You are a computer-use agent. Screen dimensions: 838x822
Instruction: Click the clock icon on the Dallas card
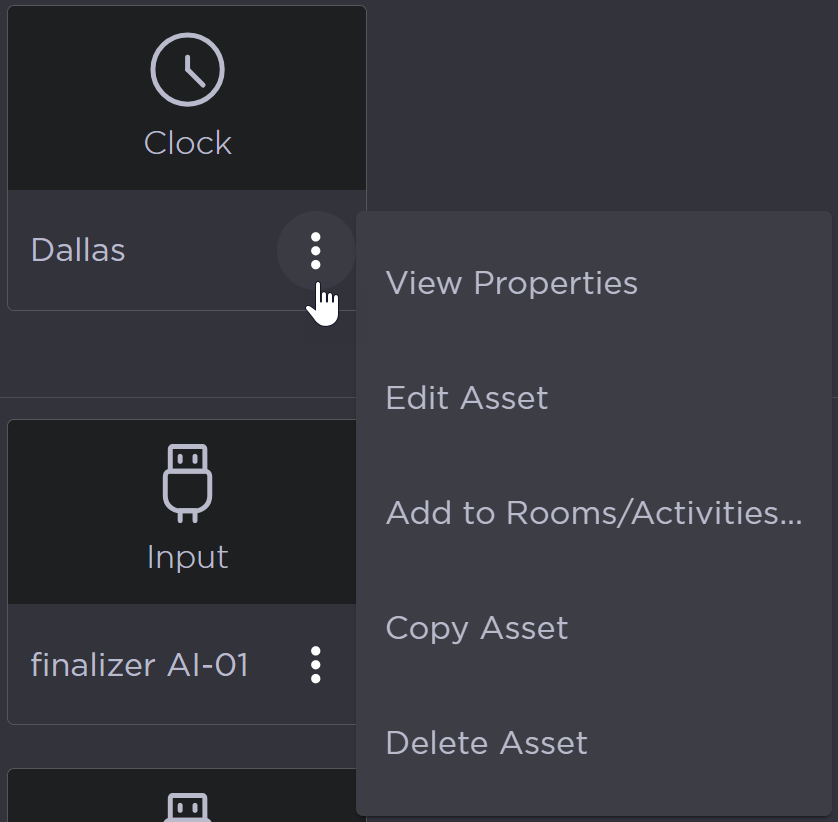(x=187, y=70)
